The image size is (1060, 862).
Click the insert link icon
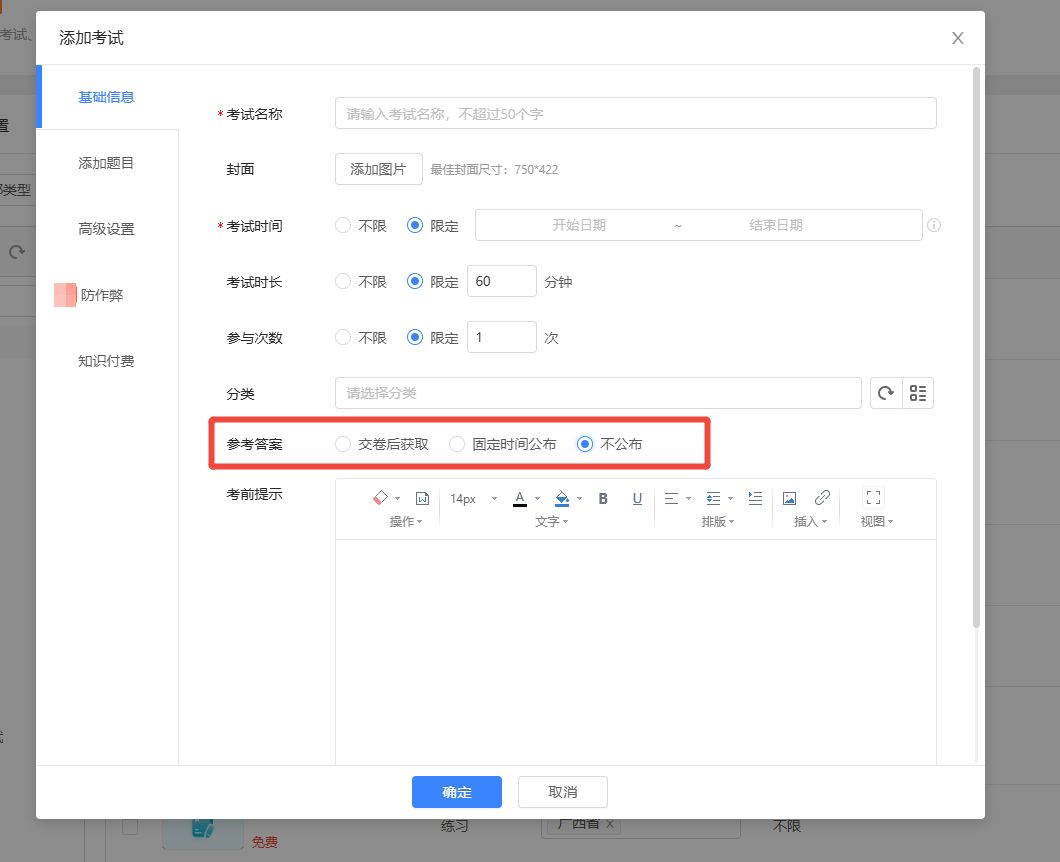(x=822, y=498)
